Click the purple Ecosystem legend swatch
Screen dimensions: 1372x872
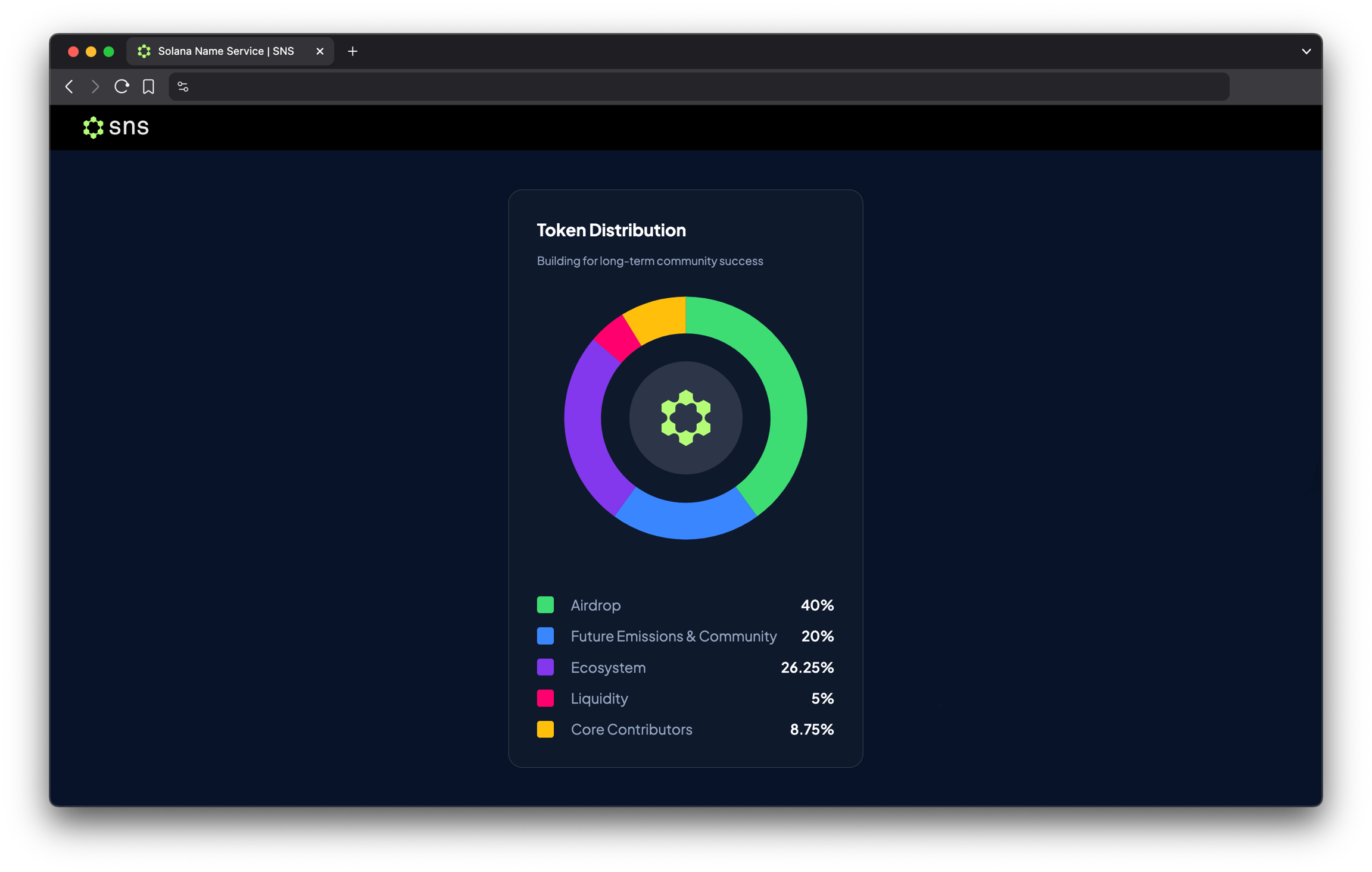click(x=545, y=667)
